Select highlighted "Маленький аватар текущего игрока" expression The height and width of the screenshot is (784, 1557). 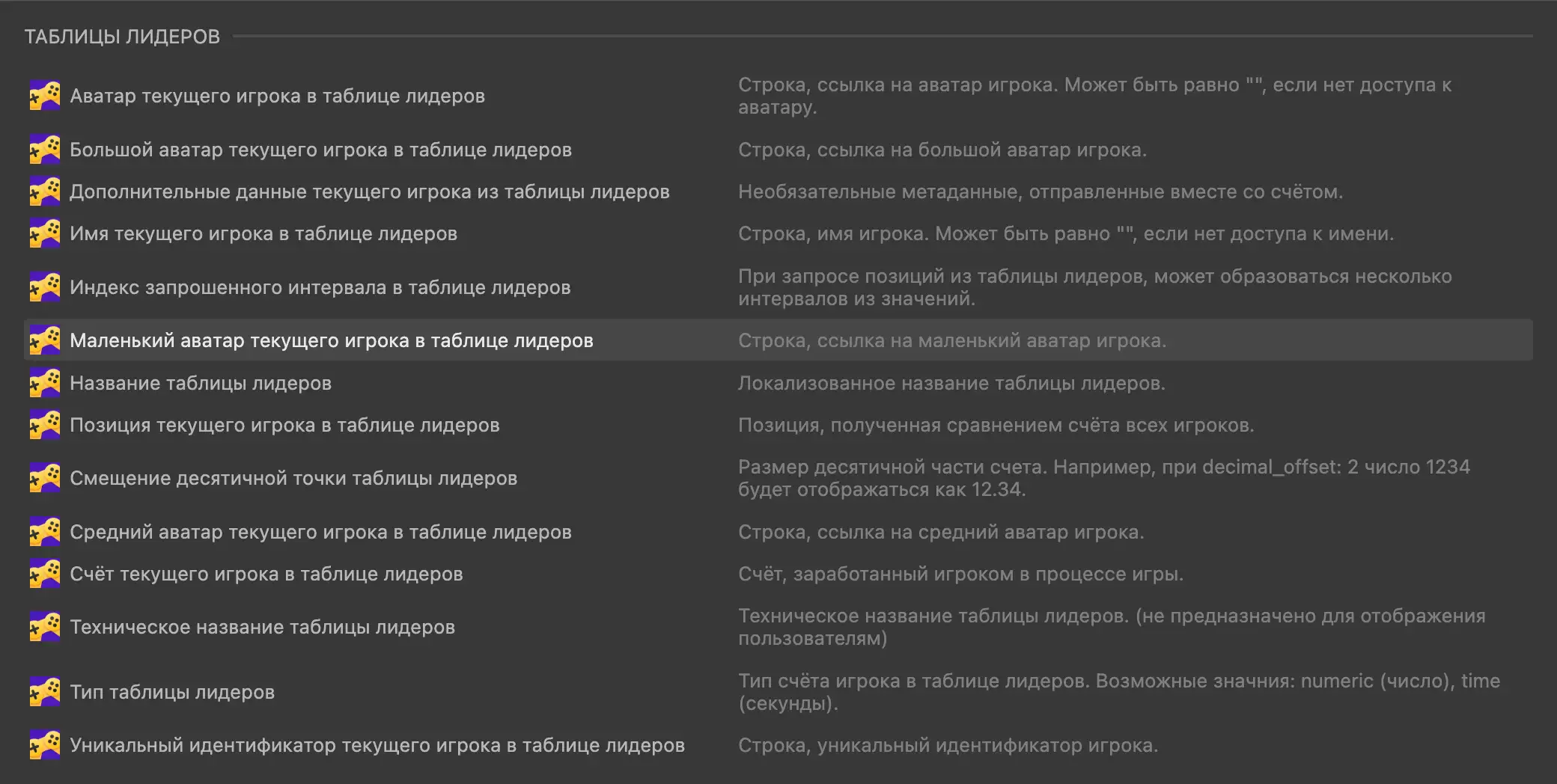click(x=331, y=340)
